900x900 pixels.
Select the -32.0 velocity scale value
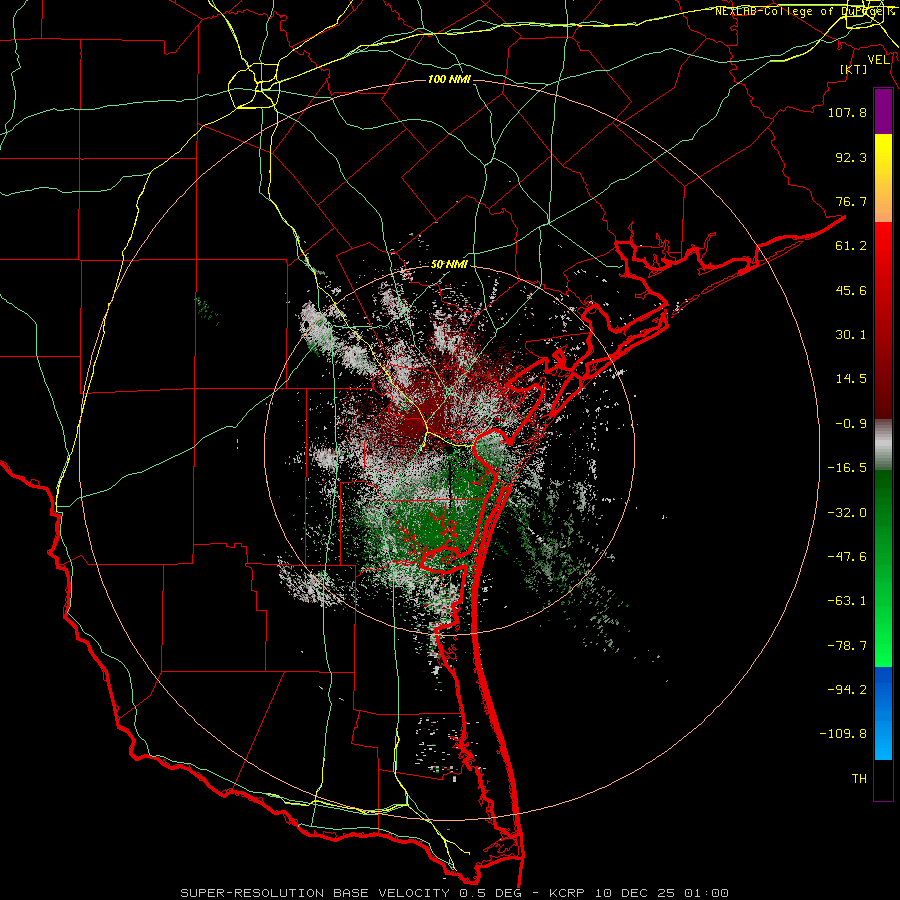click(847, 513)
